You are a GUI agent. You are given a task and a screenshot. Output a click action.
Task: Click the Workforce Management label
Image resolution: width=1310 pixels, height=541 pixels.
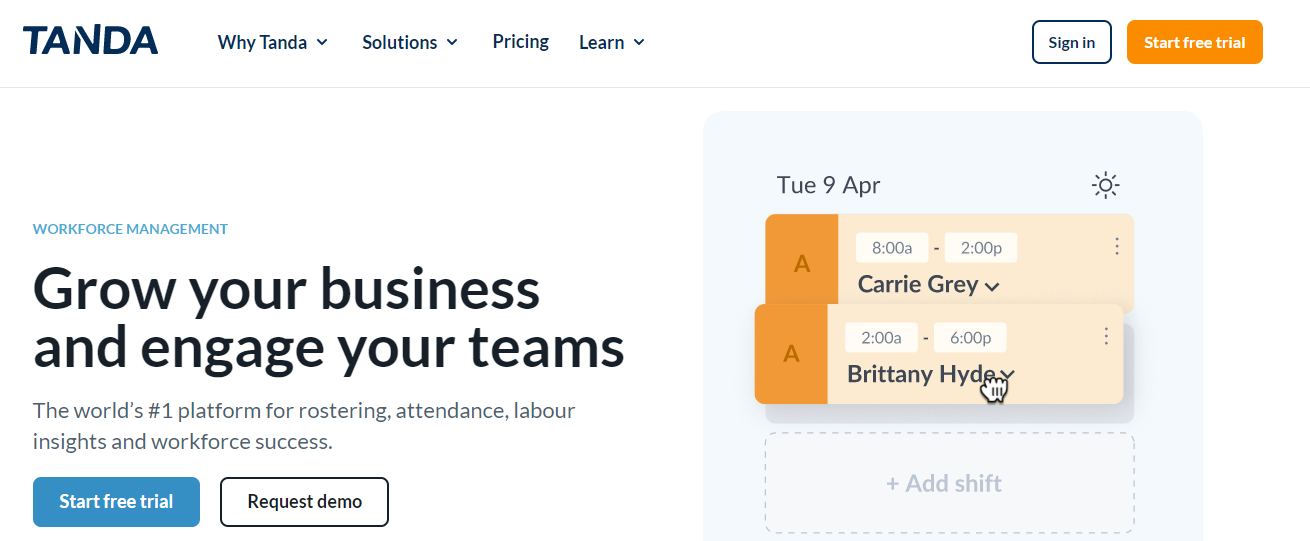pos(130,229)
